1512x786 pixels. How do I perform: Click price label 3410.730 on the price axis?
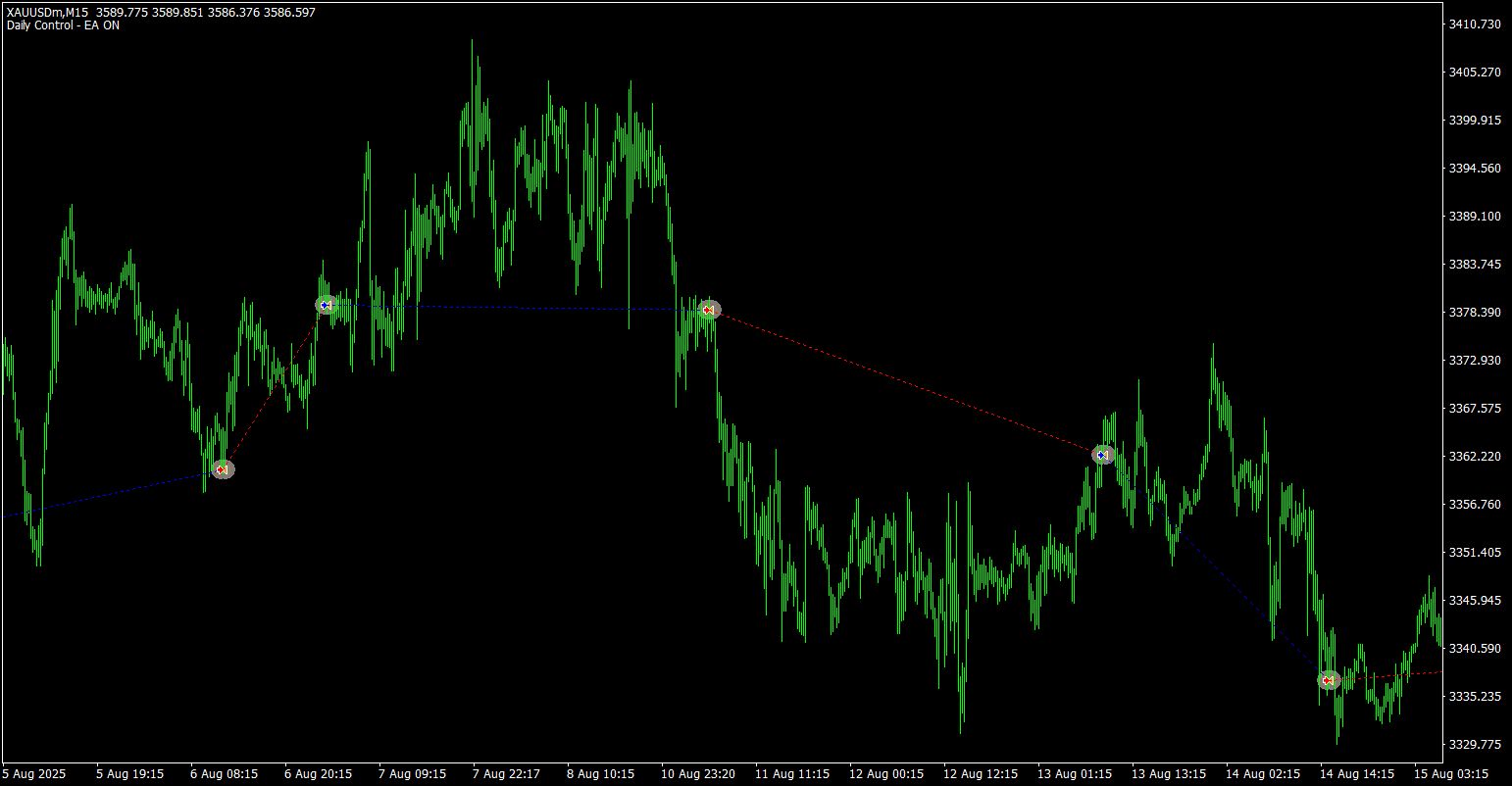[x=1475, y=24]
